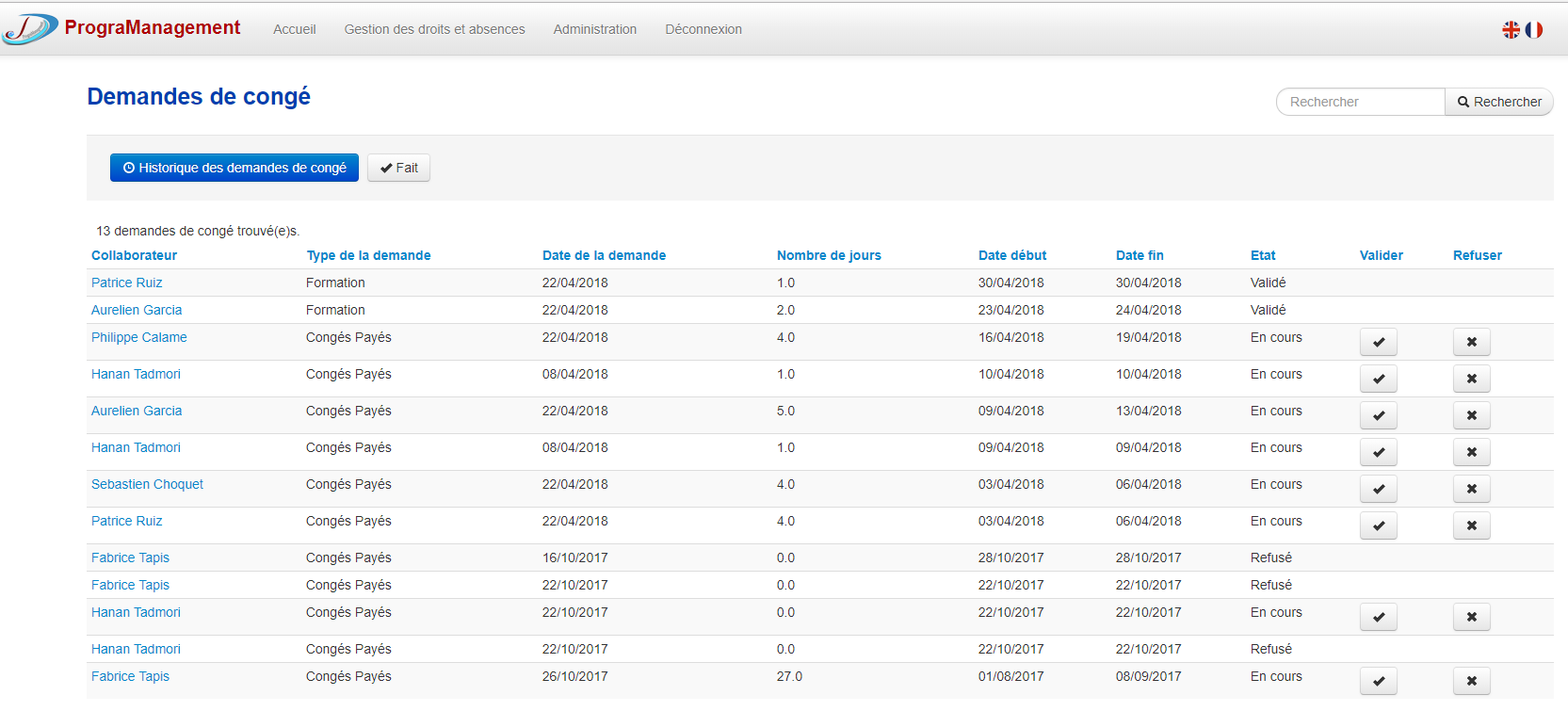This screenshot has height=711, width=1568.
Task: Click the Fait button
Action: pos(398,168)
